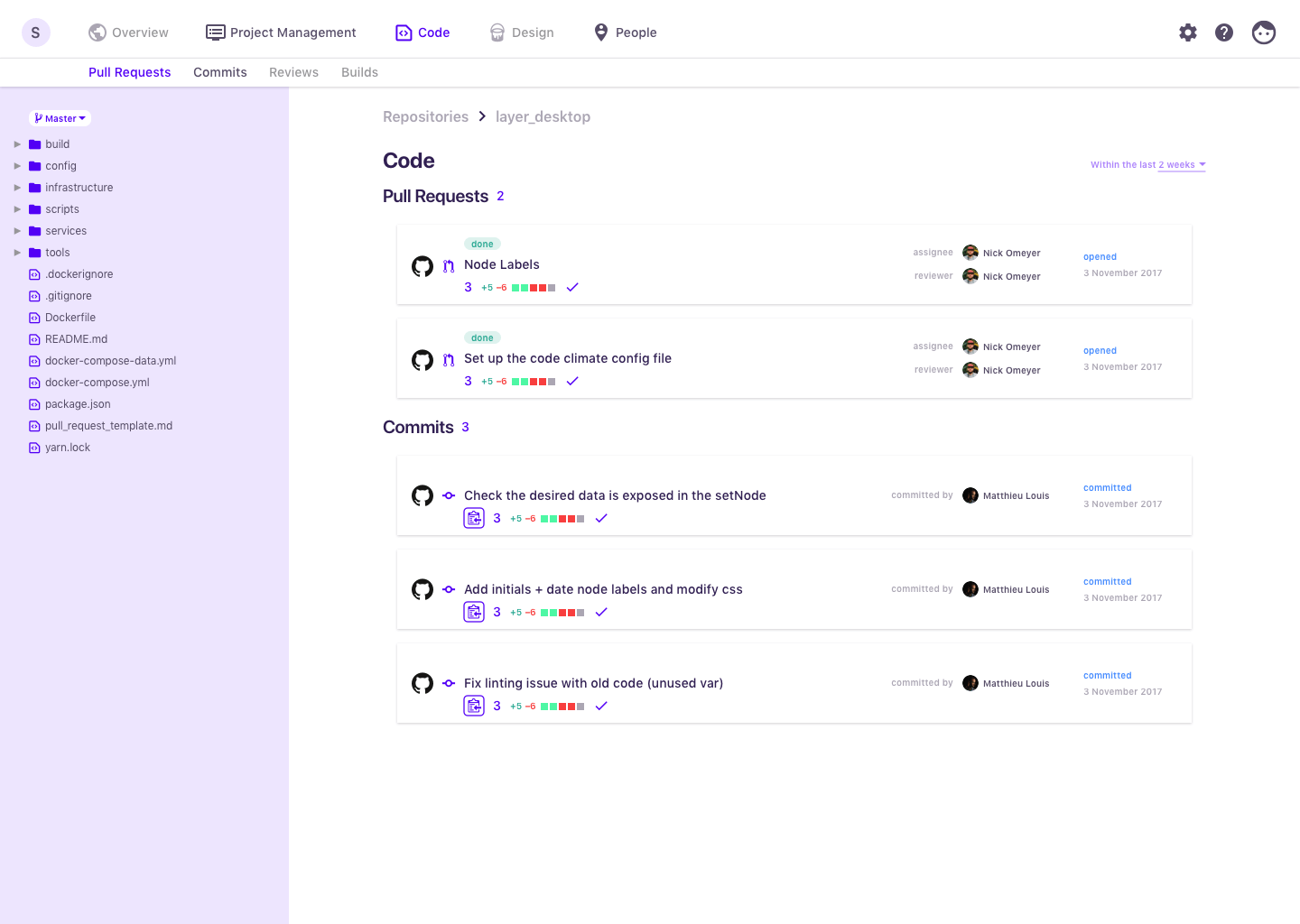The width and height of the screenshot is (1300, 924).
Task: Click checkmark on Add initials commit
Action: coord(601,612)
